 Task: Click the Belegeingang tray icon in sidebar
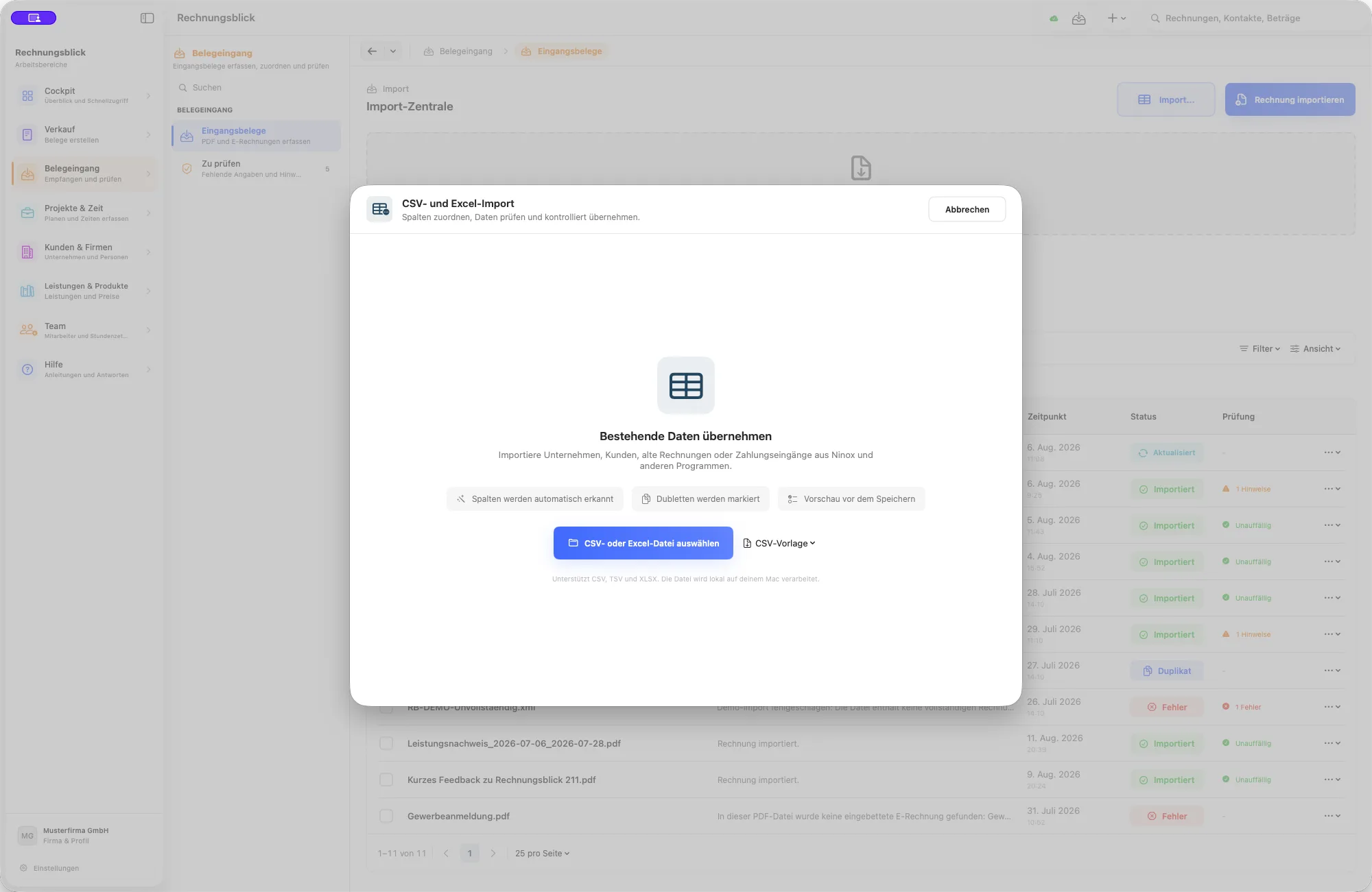(x=27, y=174)
